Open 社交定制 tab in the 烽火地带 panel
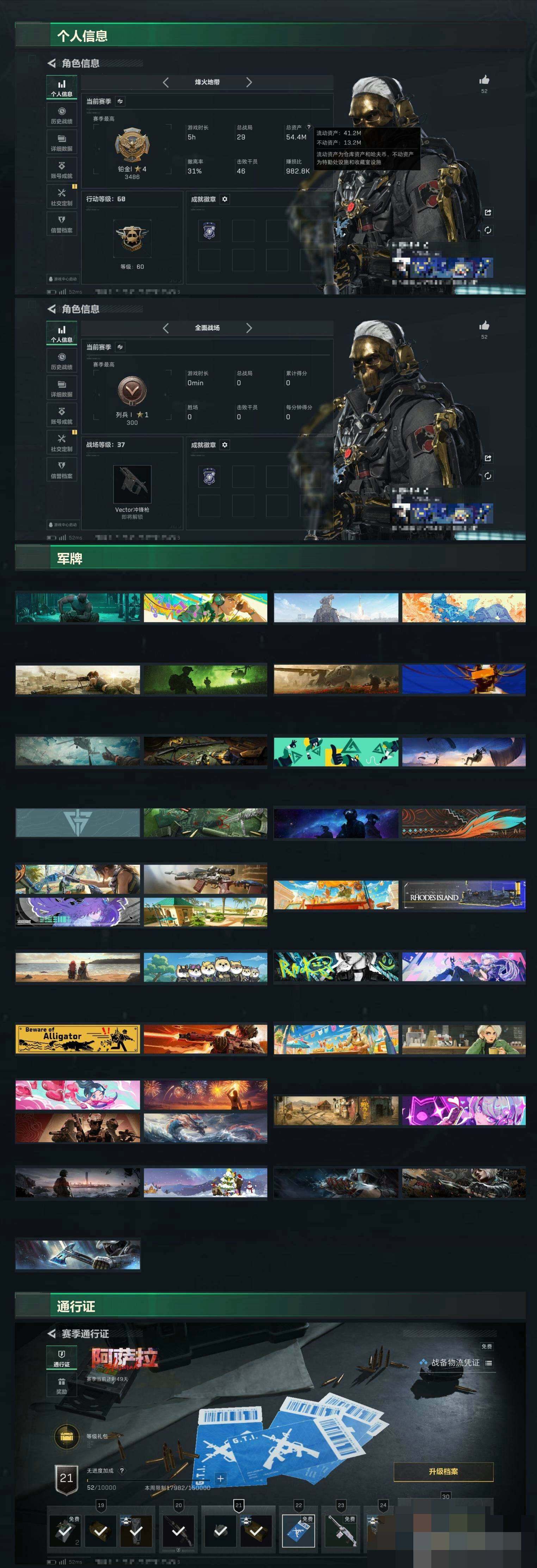 tap(61, 197)
